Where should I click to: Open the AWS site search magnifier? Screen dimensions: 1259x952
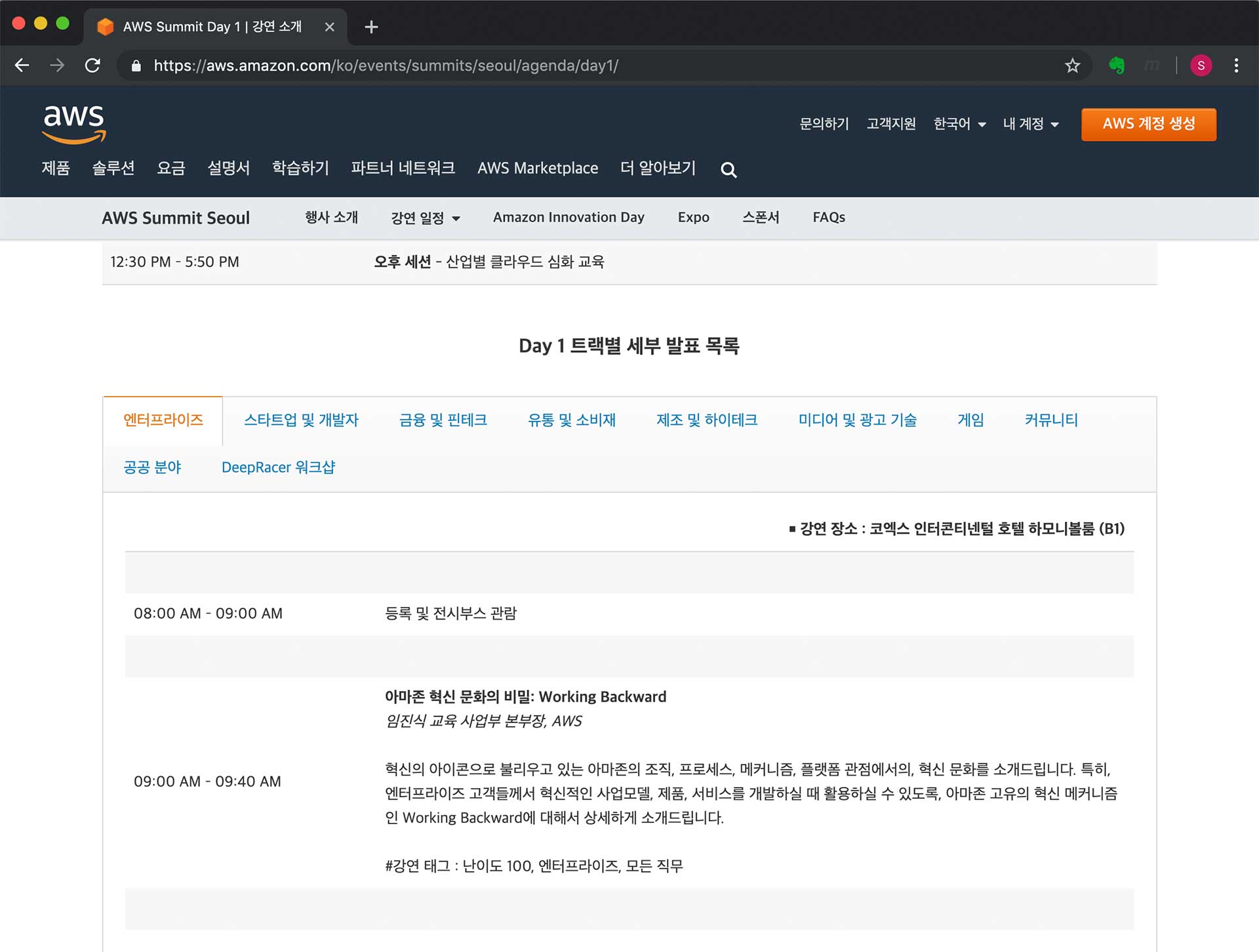728,170
